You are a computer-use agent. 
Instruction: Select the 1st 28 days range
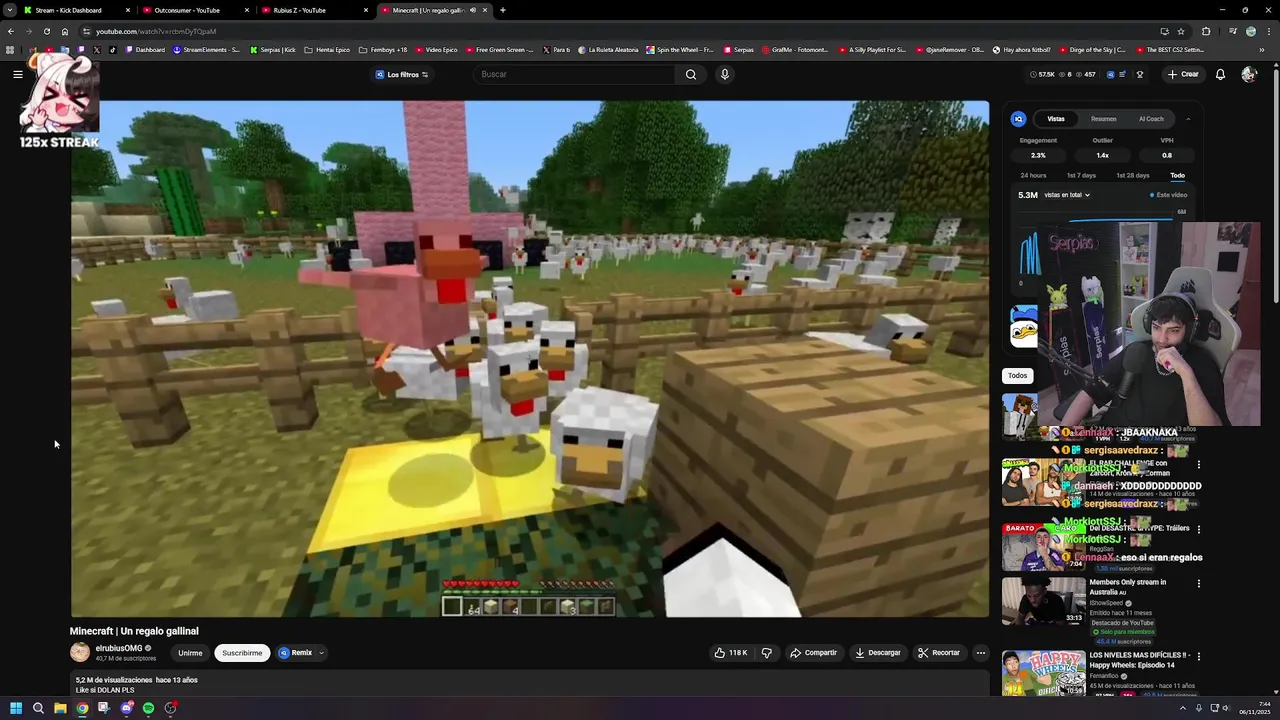pyautogui.click(x=1133, y=175)
